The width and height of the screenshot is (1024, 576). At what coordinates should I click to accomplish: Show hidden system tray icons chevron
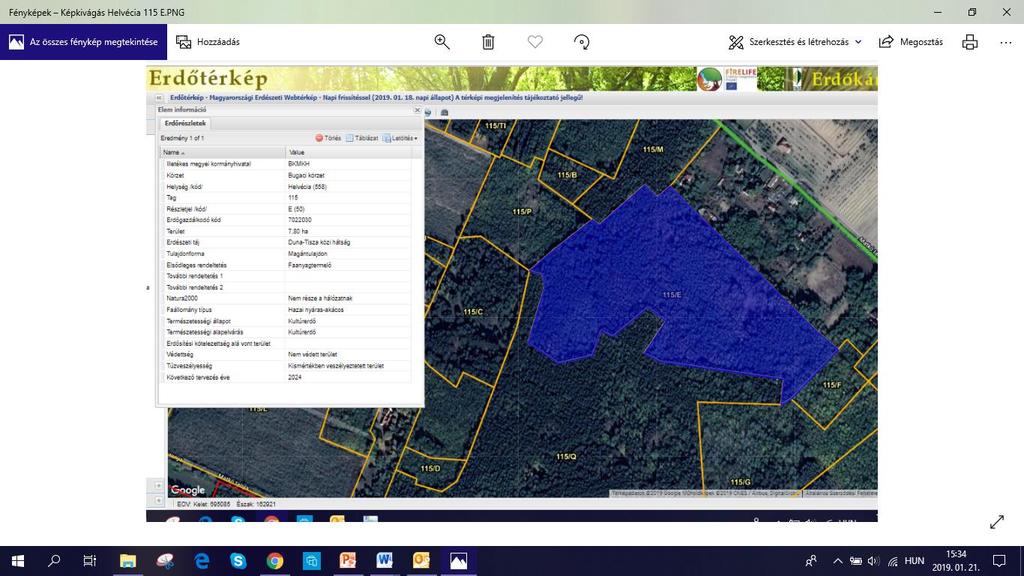pyautogui.click(x=837, y=561)
